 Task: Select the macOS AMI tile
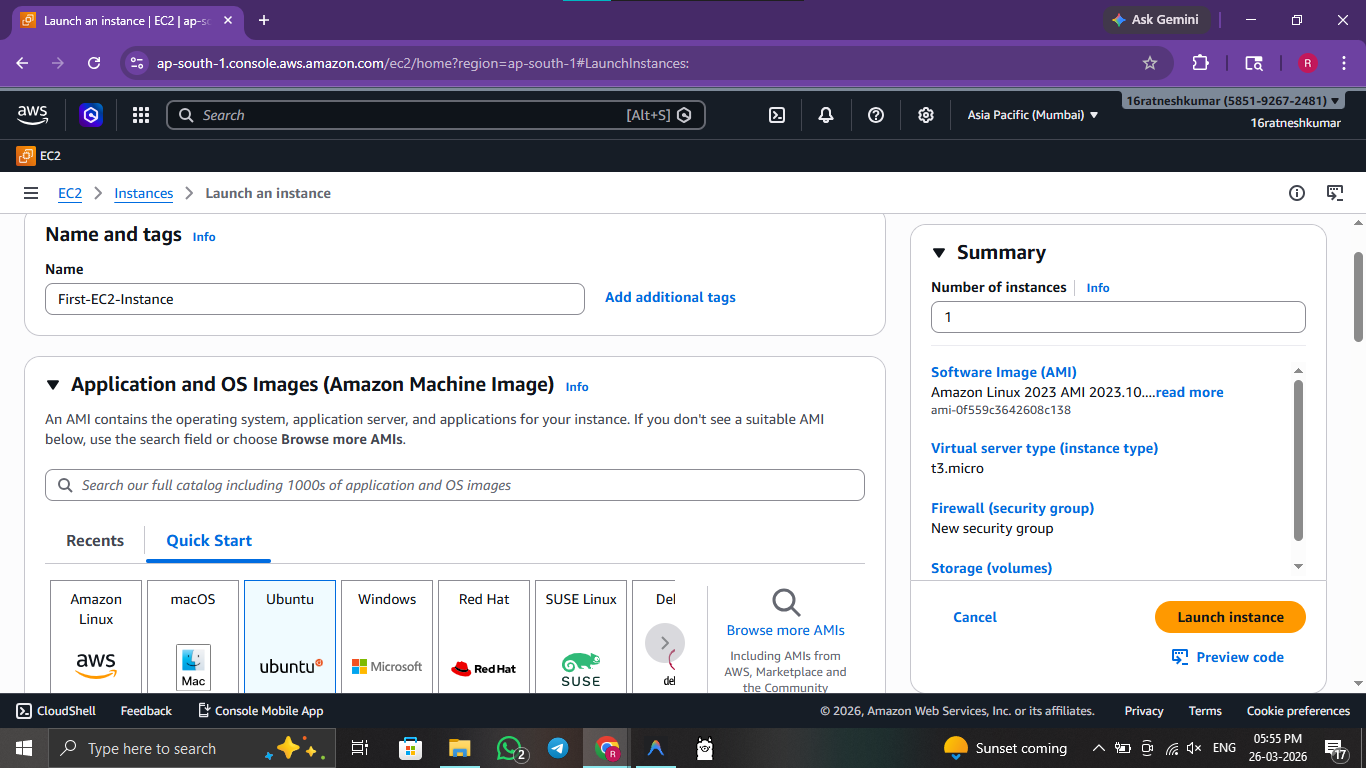[193, 636]
